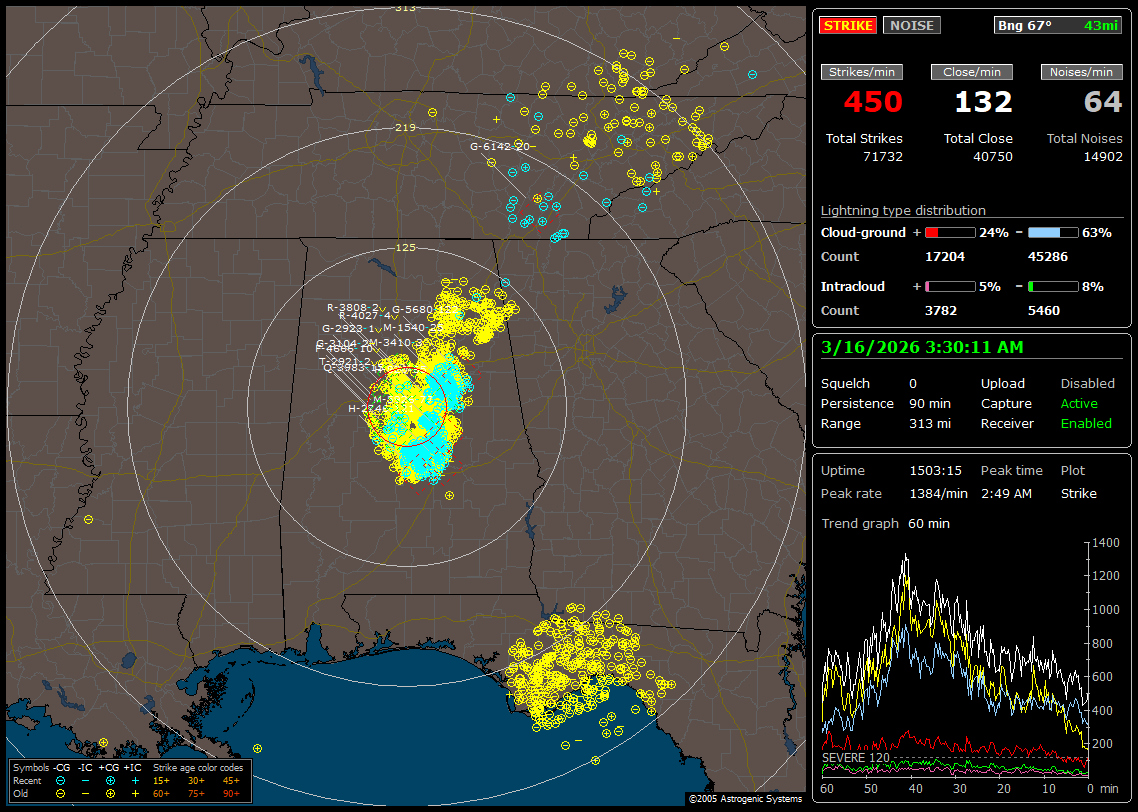Click the Noises/min label button

coord(1081,72)
